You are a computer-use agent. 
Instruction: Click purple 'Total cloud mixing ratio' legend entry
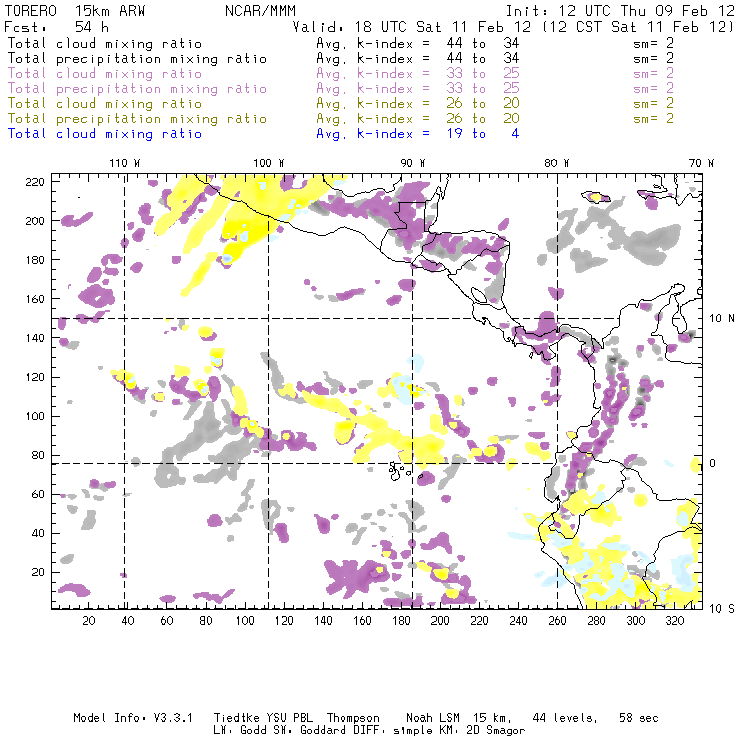coord(105,74)
